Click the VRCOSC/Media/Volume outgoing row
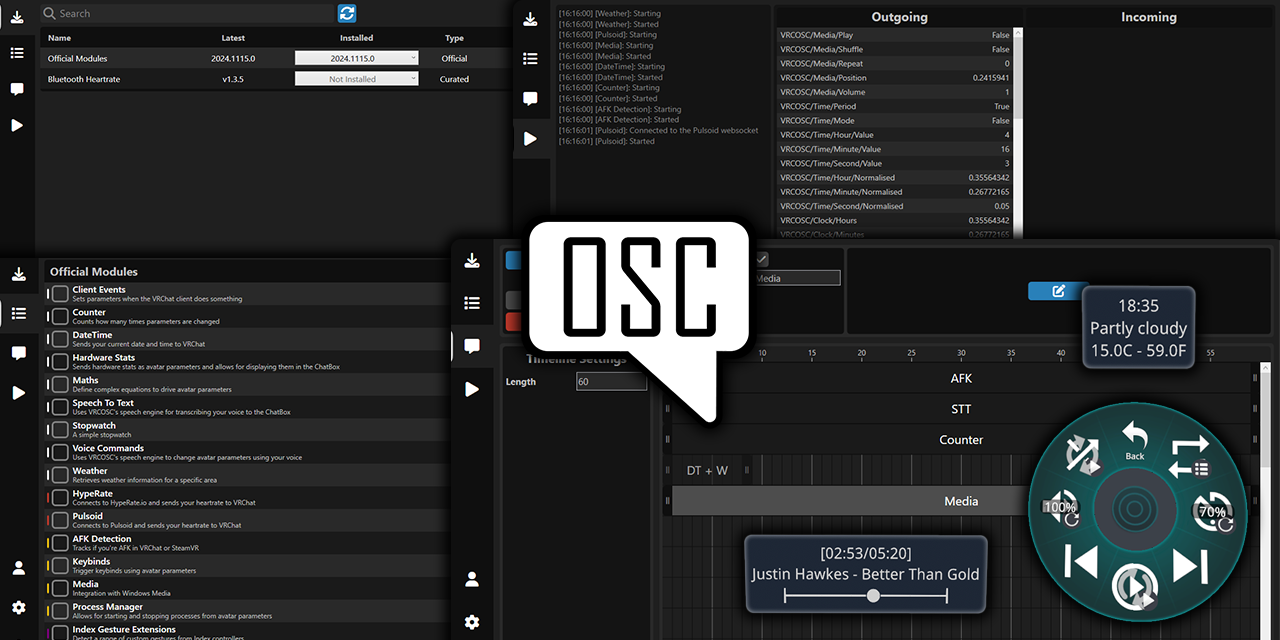 (895, 92)
